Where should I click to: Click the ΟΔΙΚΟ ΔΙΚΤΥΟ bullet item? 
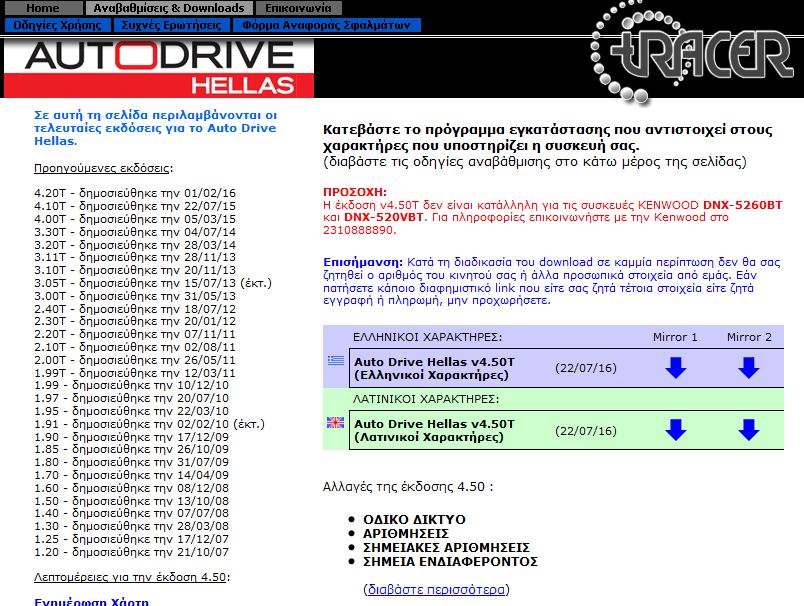click(x=414, y=520)
